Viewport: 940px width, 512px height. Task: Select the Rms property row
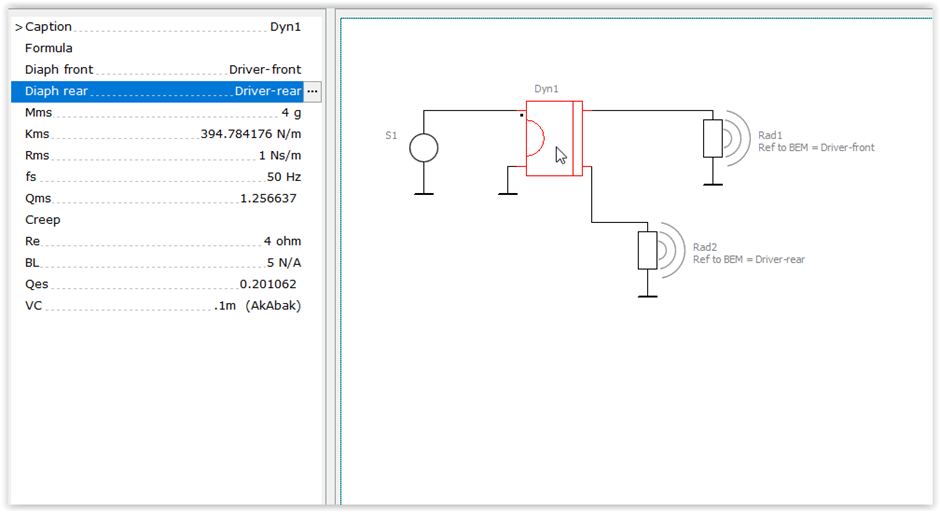click(162, 156)
